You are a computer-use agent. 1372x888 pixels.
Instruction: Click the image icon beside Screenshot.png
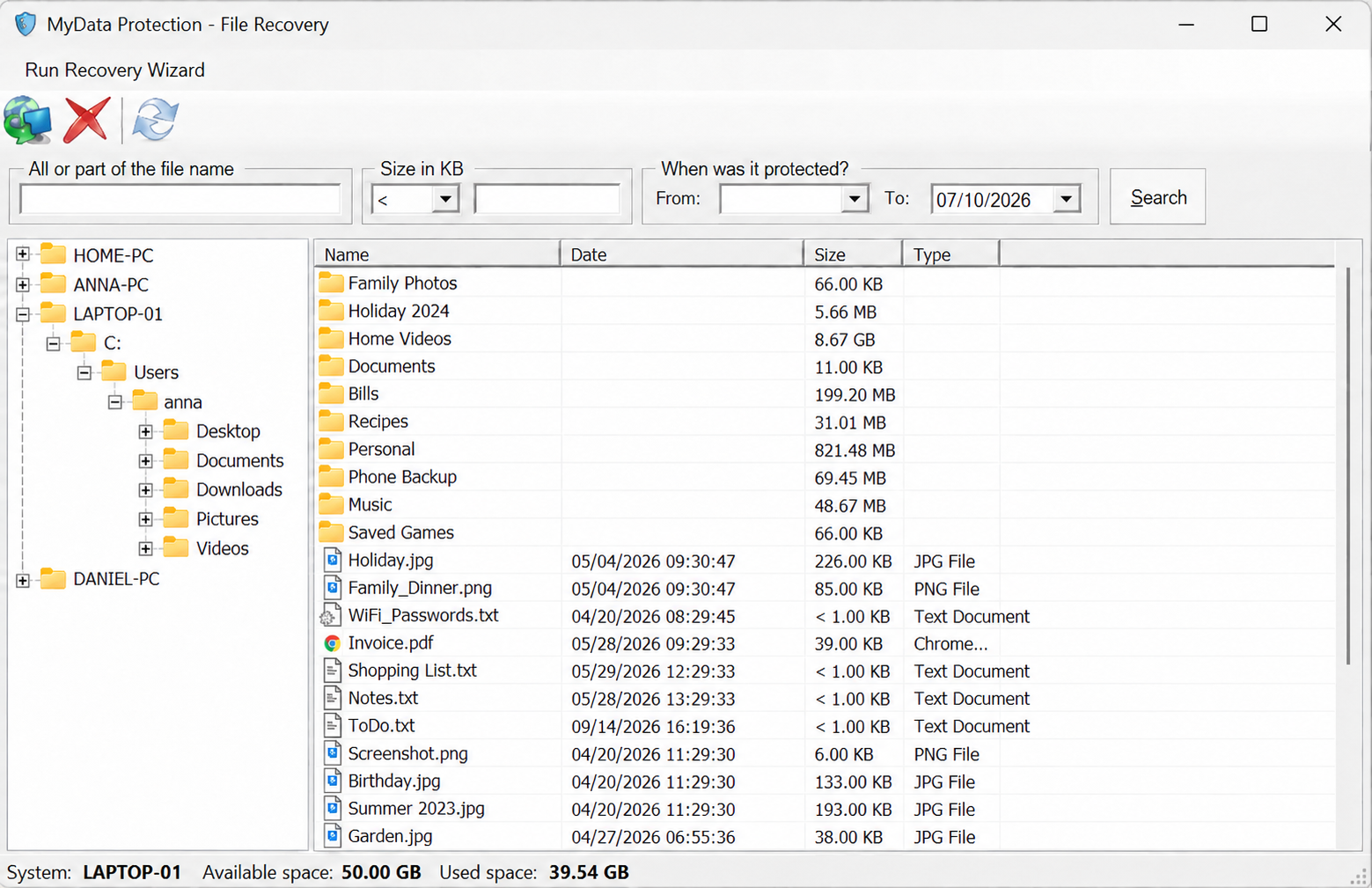pyautogui.click(x=332, y=754)
